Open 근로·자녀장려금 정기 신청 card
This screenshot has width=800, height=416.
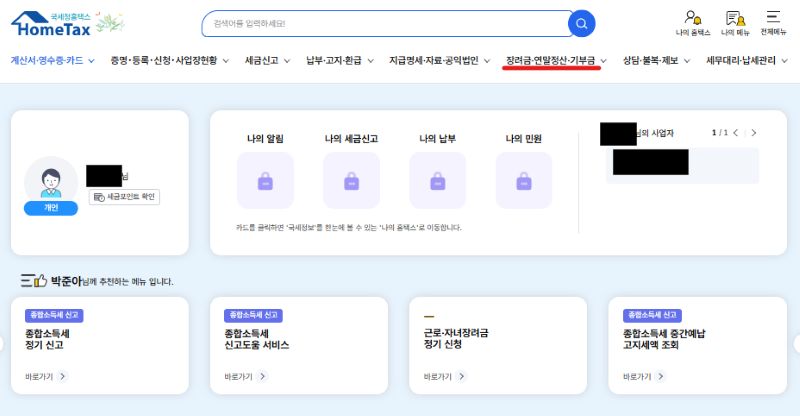click(x=498, y=346)
